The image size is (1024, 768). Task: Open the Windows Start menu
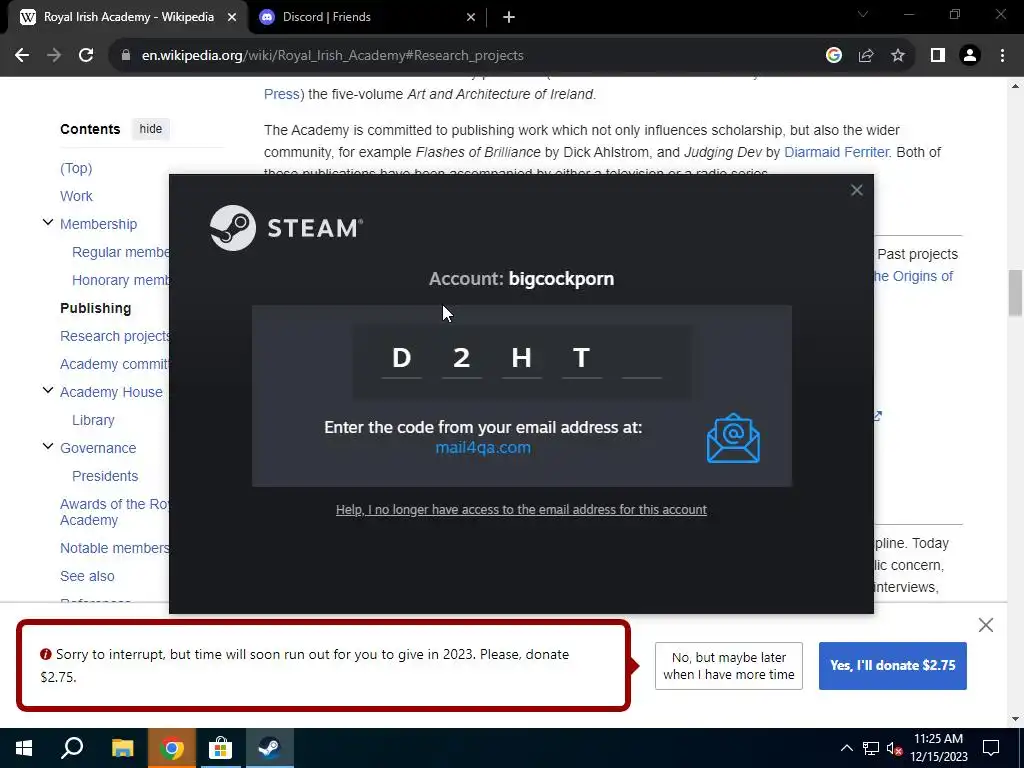click(24, 748)
